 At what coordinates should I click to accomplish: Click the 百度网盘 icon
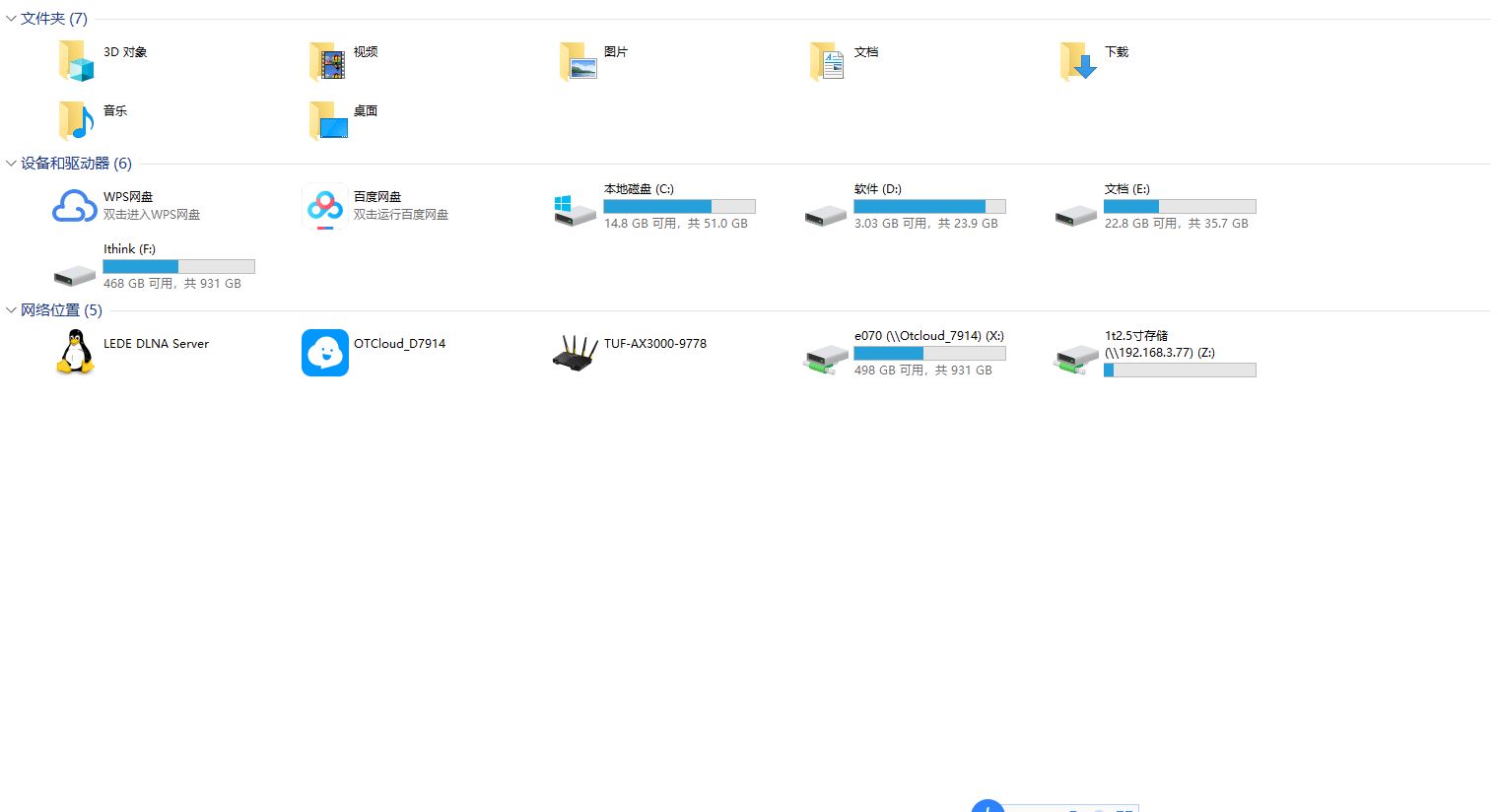pyautogui.click(x=325, y=207)
